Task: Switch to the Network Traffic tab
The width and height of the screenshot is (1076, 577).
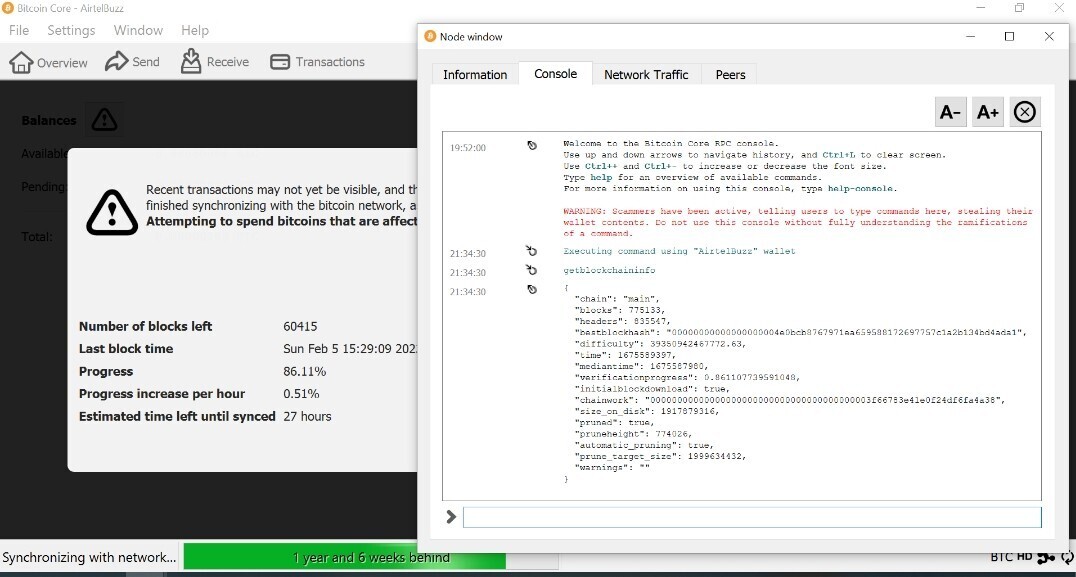Action: click(x=646, y=74)
